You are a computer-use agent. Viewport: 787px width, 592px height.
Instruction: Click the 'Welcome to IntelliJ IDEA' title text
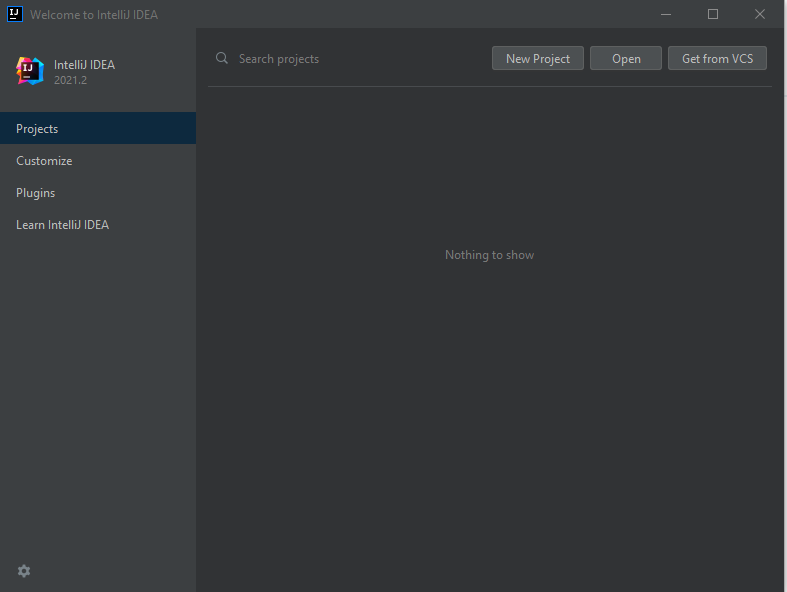click(94, 15)
